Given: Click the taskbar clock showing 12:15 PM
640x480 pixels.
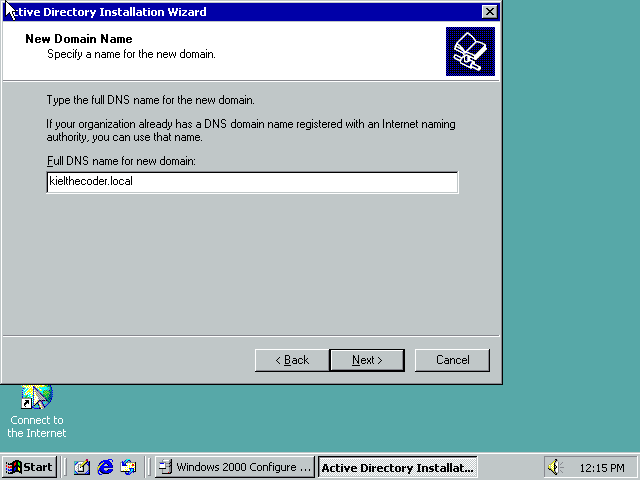Looking at the screenshot, I should (x=602, y=467).
